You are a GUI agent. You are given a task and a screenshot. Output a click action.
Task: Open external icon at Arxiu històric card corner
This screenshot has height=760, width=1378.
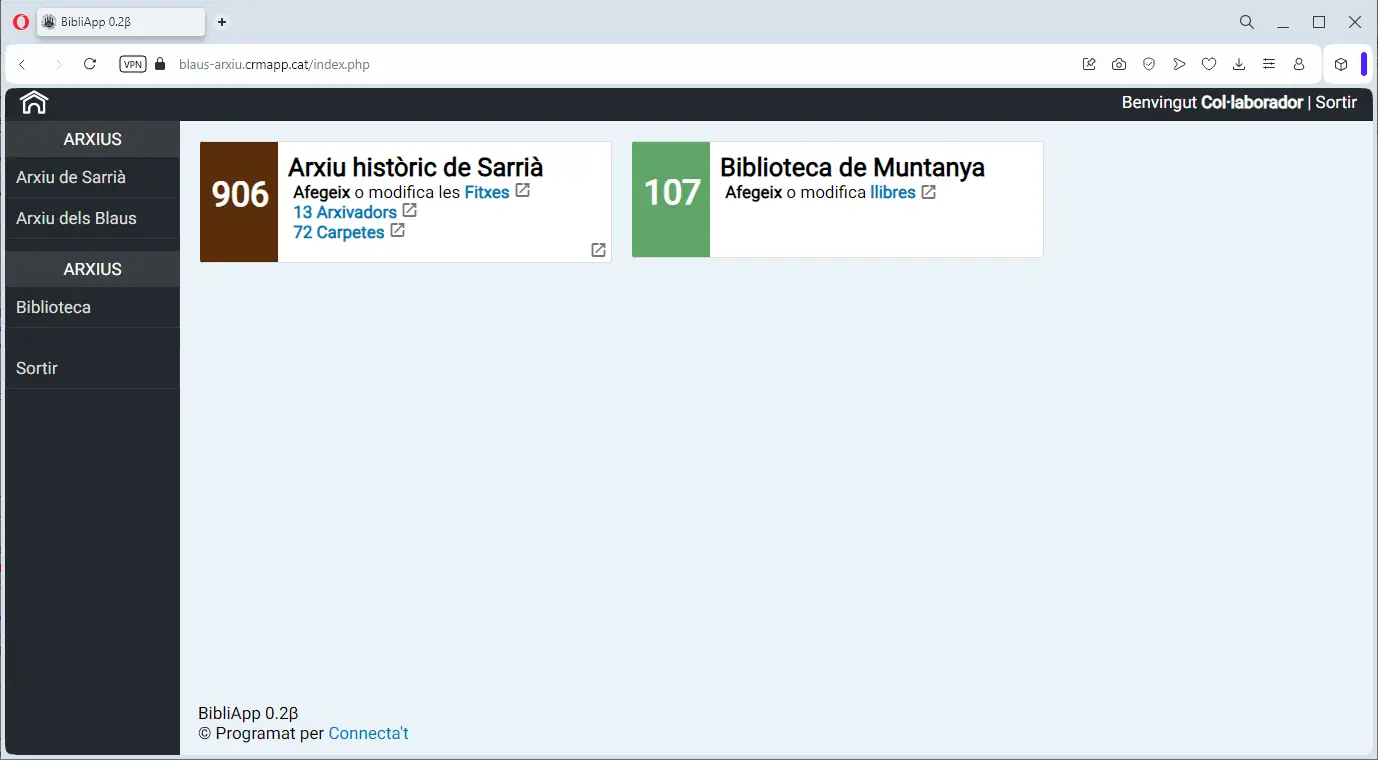click(x=598, y=250)
